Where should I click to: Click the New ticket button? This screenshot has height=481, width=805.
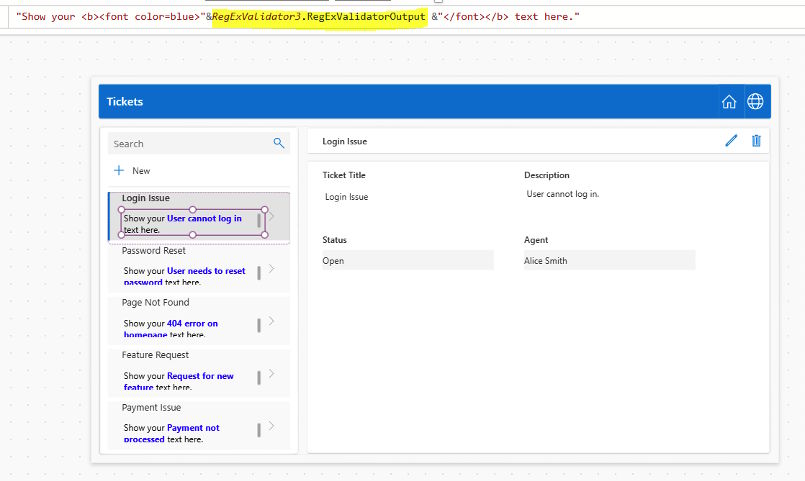pyautogui.click(x=132, y=170)
